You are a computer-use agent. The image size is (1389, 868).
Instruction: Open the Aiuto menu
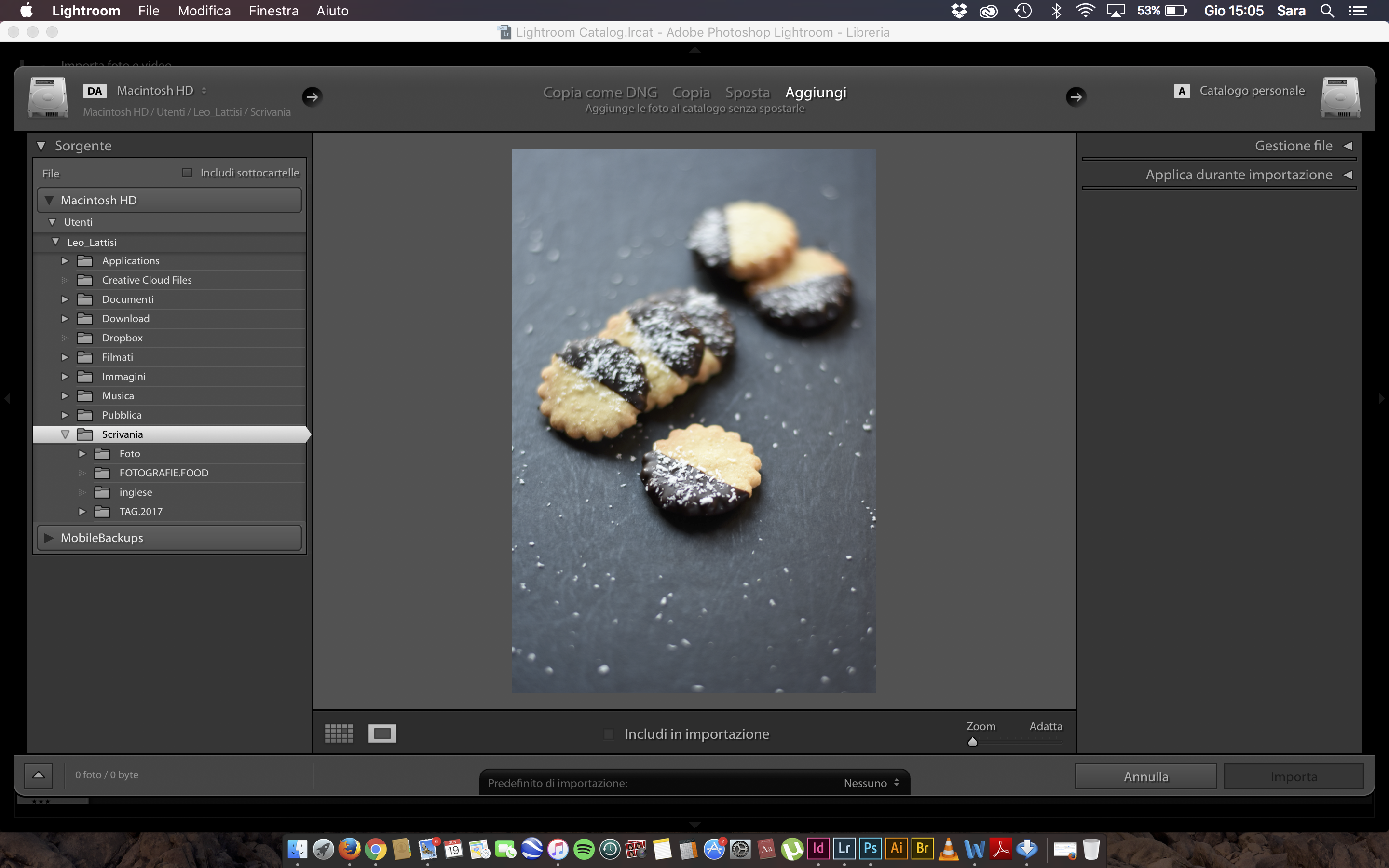click(332, 11)
